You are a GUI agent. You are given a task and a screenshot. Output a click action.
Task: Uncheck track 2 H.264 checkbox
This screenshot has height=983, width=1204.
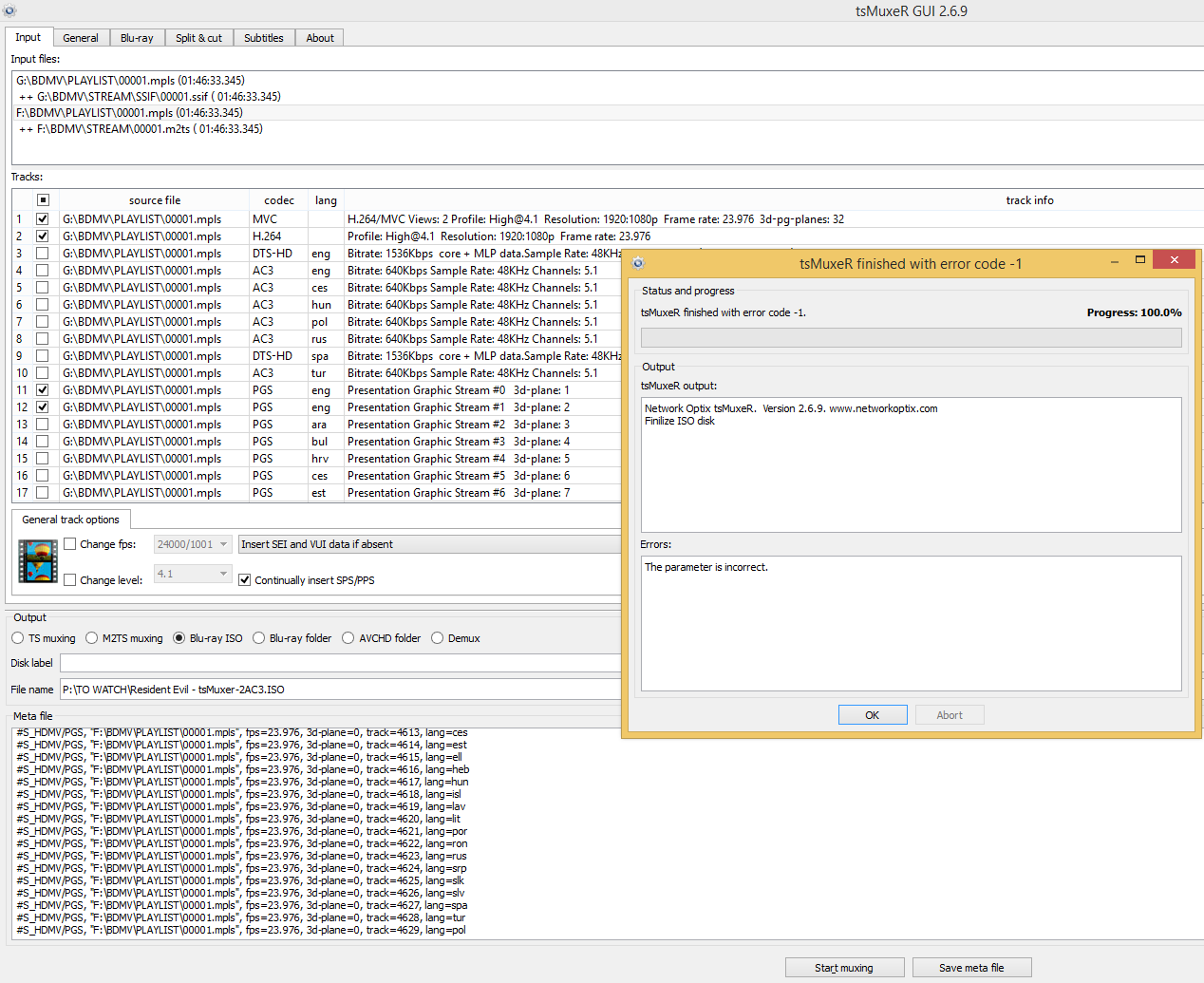click(43, 236)
